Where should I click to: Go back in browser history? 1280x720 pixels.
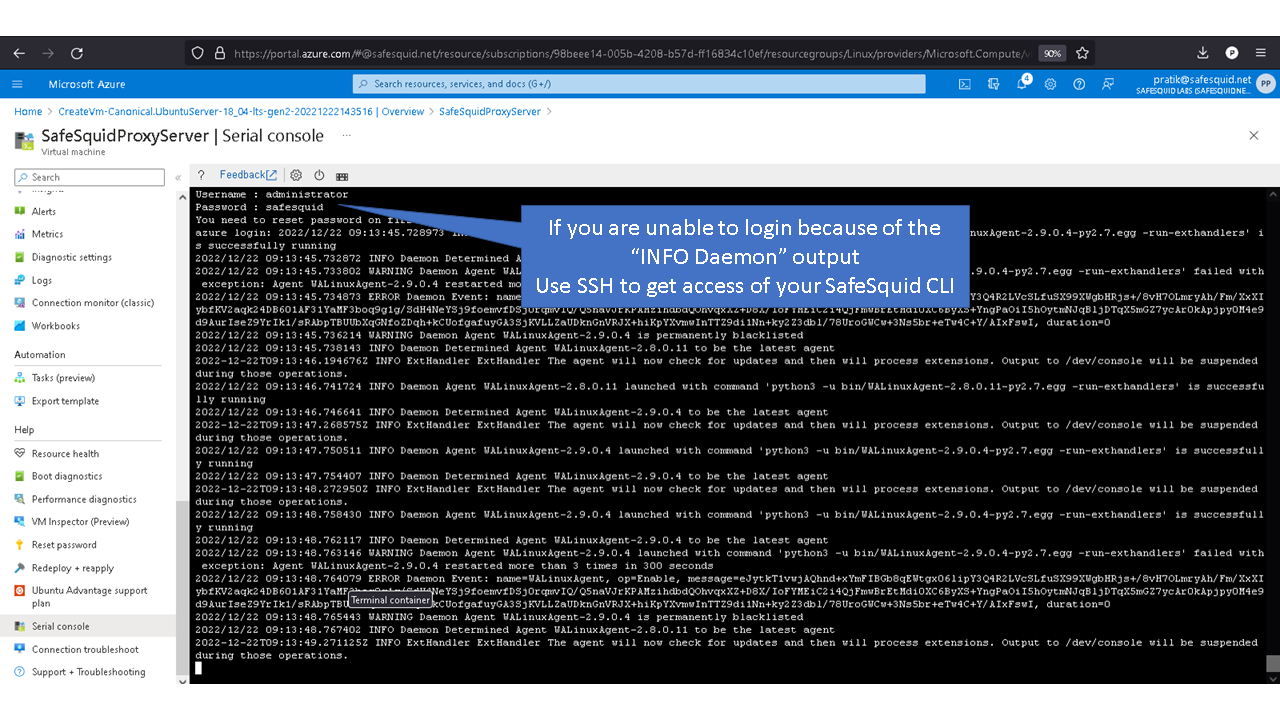click(x=21, y=53)
